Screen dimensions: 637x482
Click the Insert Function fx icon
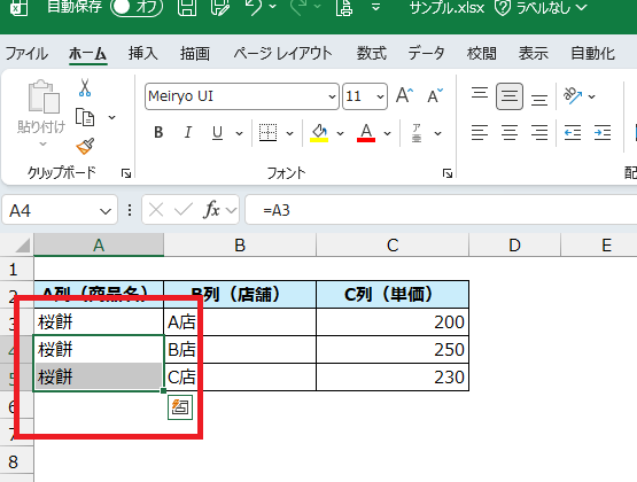pyautogui.click(x=212, y=210)
